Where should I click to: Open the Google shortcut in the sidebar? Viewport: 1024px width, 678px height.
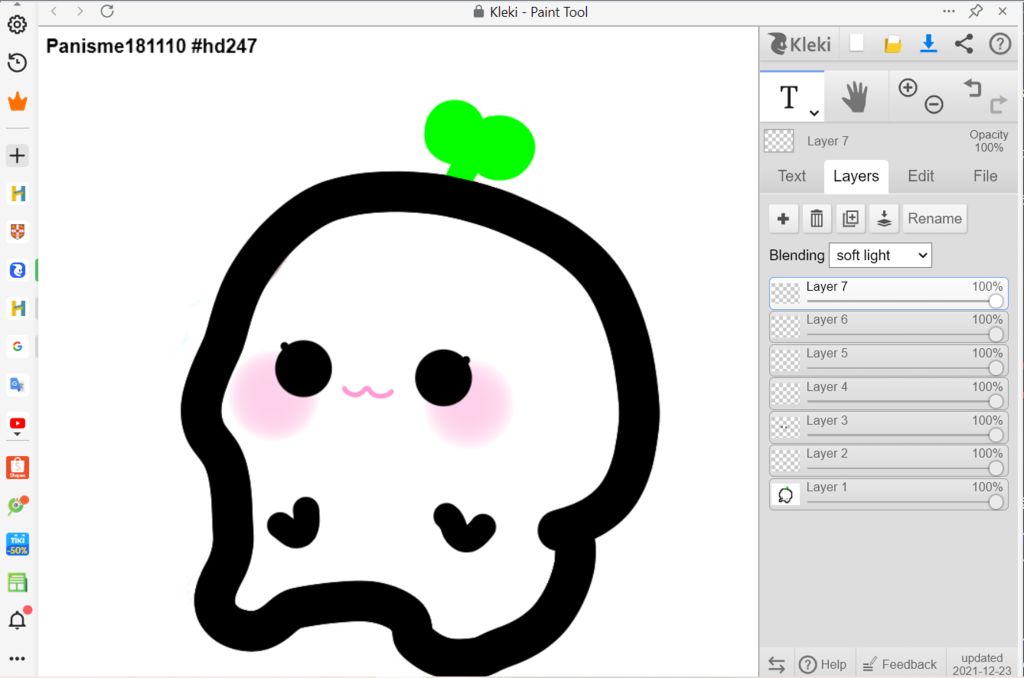[x=17, y=346]
